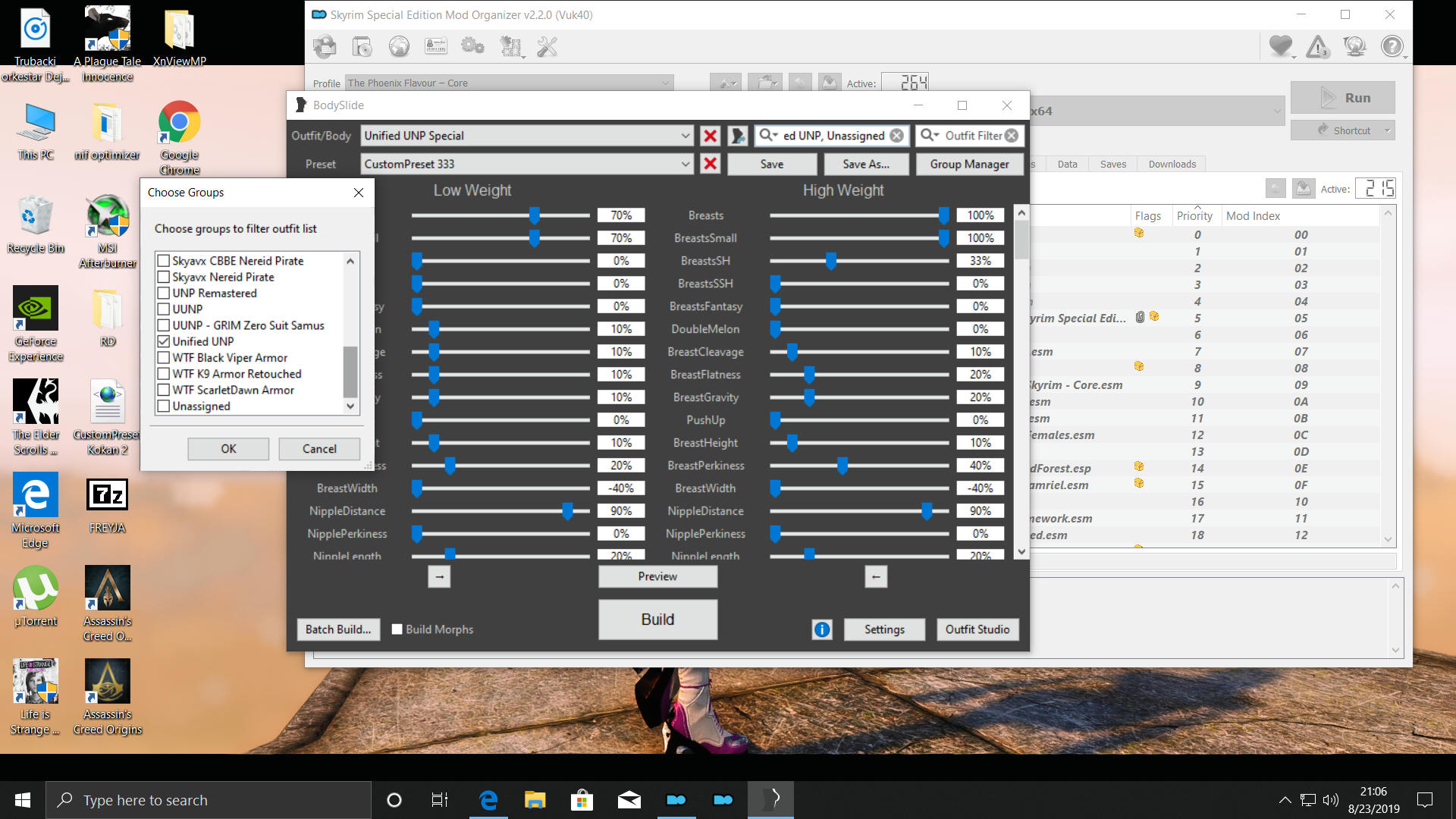
Task: Click the high weight Breasts 100% value field
Action: (x=980, y=215)
